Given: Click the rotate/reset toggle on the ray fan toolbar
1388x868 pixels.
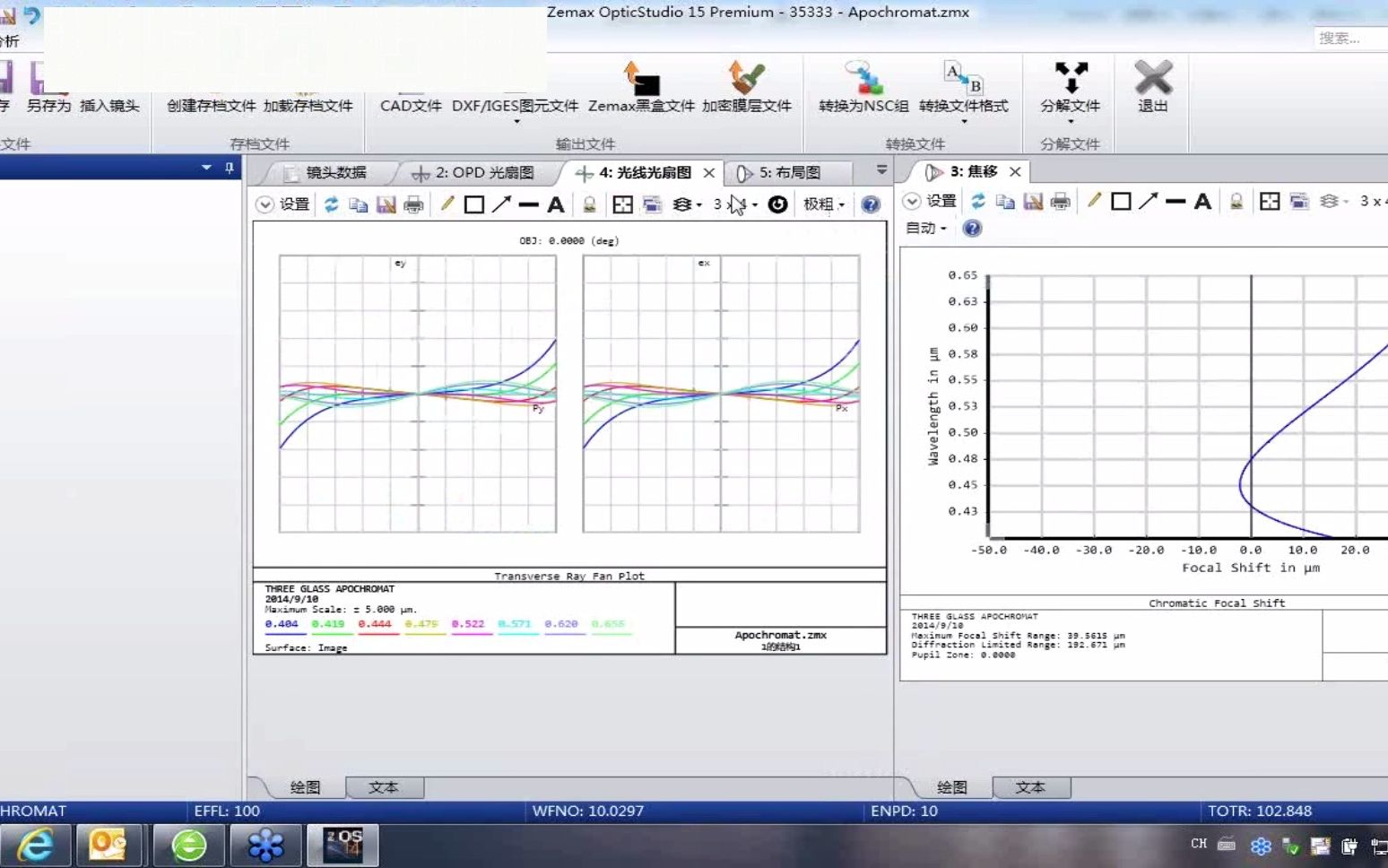Looking at the screenshot, I should 776,204.
